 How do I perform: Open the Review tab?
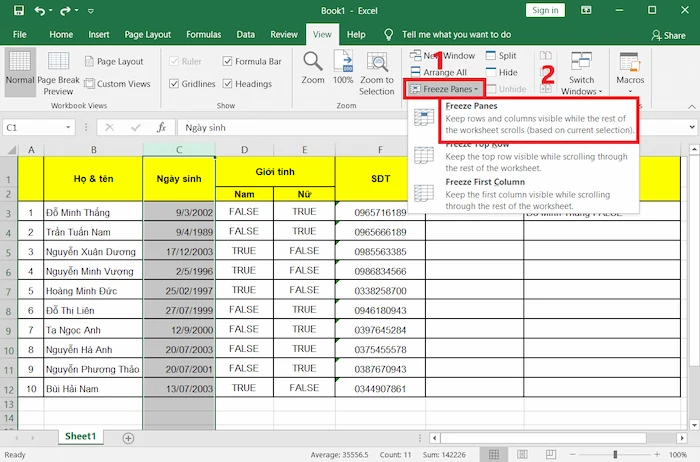pyautogui.click(x=284, y=34)
